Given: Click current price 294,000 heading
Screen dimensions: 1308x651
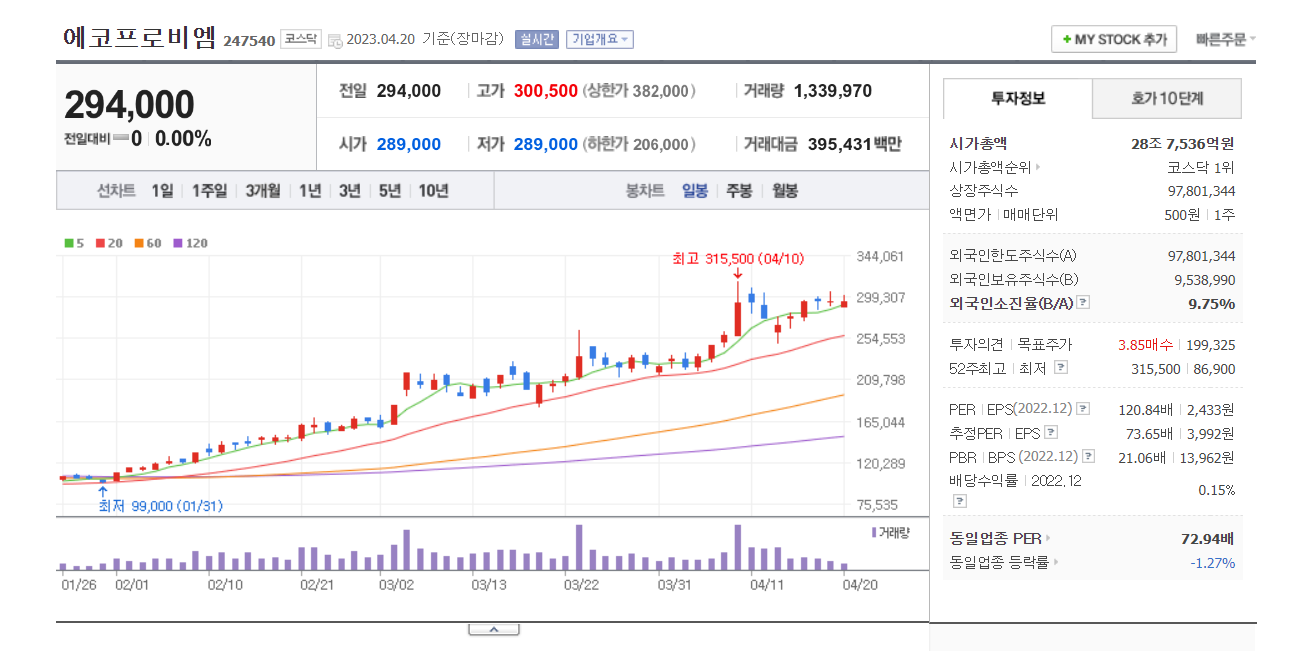Looking at the screenshot, I should (x=129, y=105).
